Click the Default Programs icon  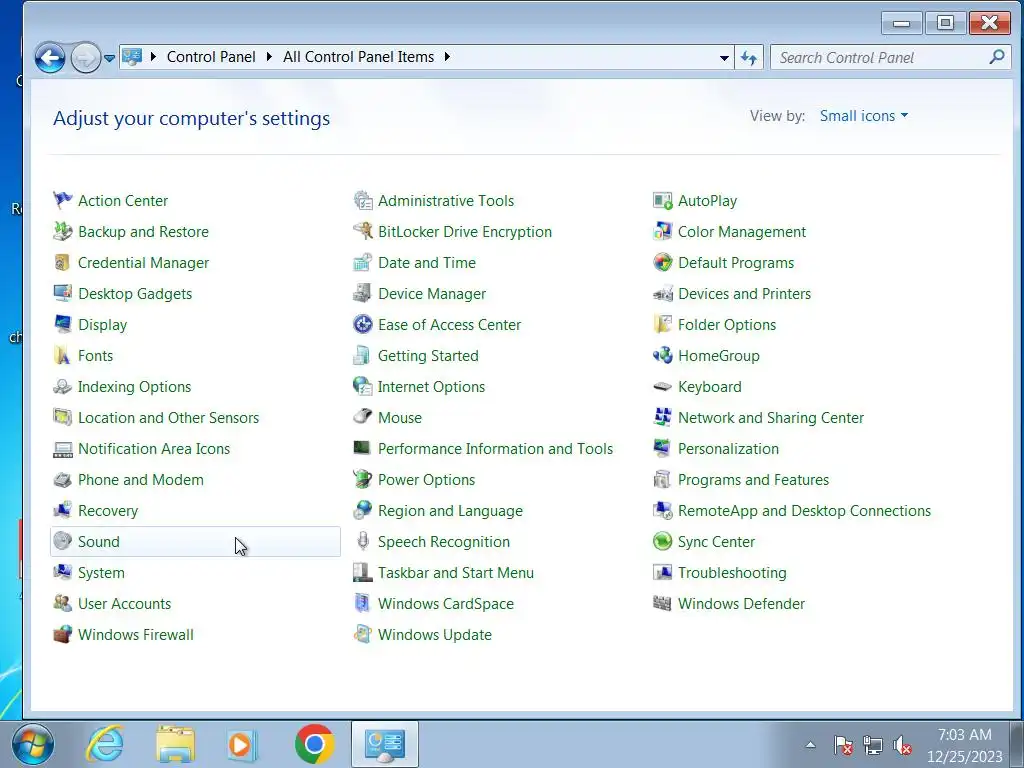[x=663, y=263]
